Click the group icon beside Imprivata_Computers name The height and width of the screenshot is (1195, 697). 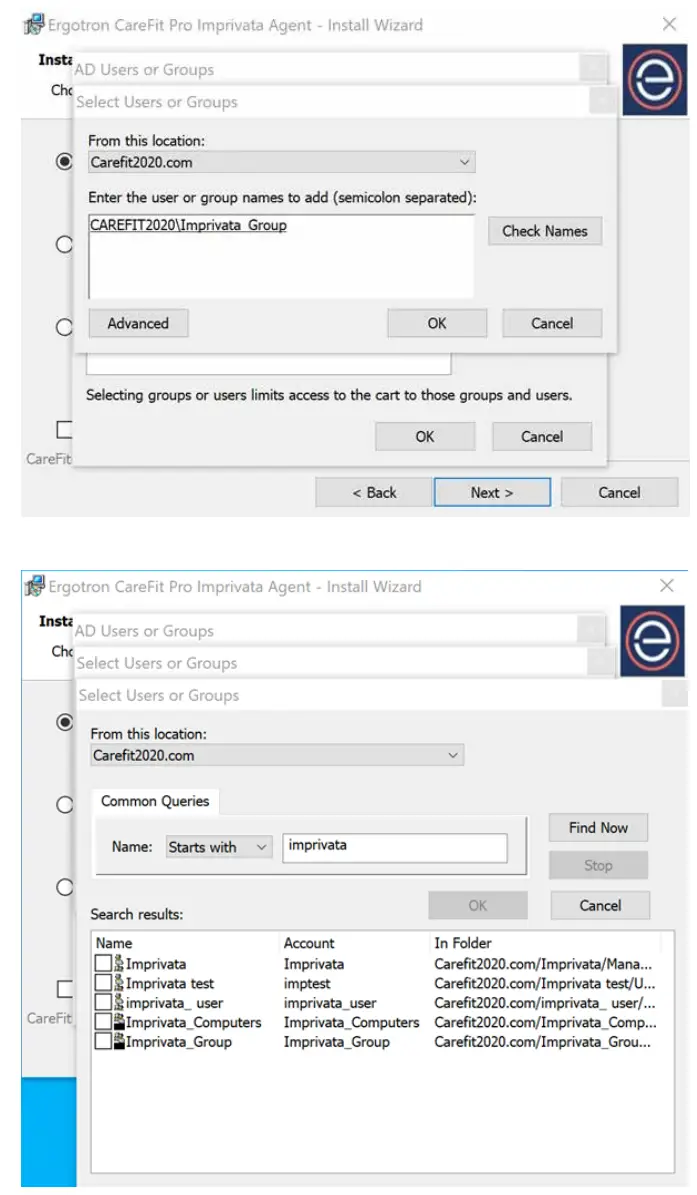[119, 1022]
